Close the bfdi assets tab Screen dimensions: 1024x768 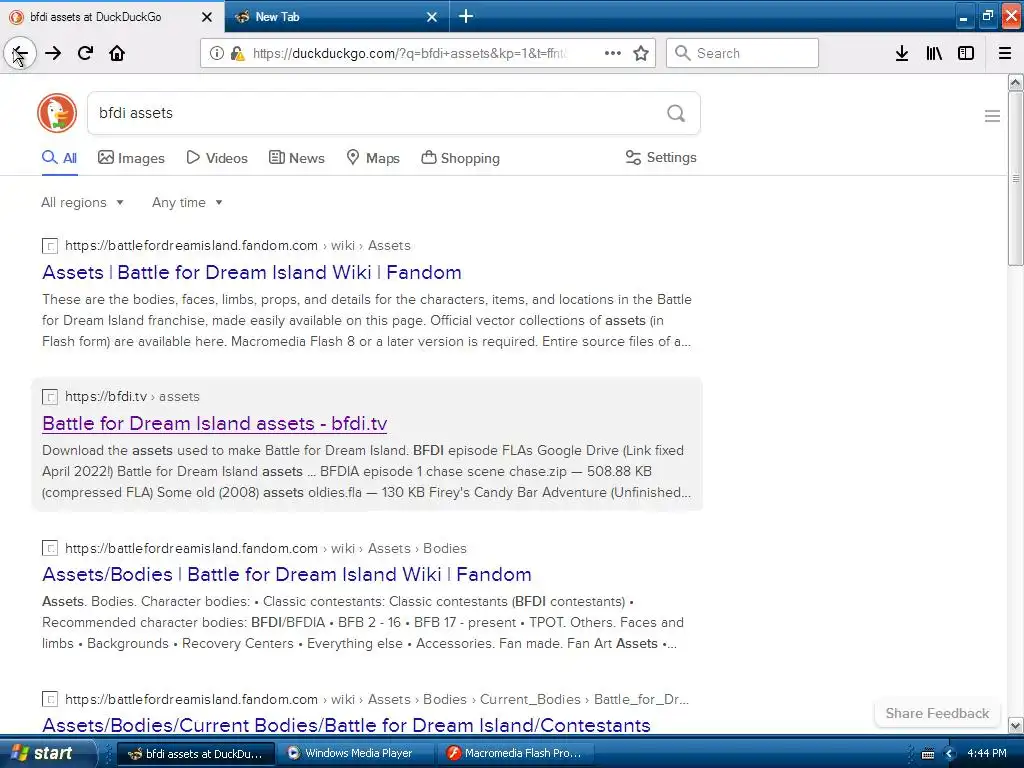point(207,17)
